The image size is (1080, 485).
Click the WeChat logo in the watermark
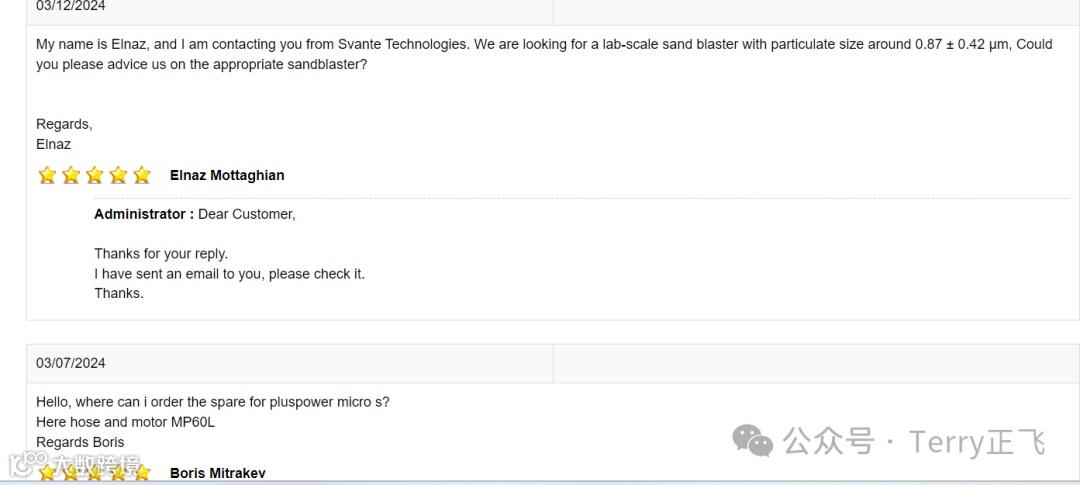point(752,440)
